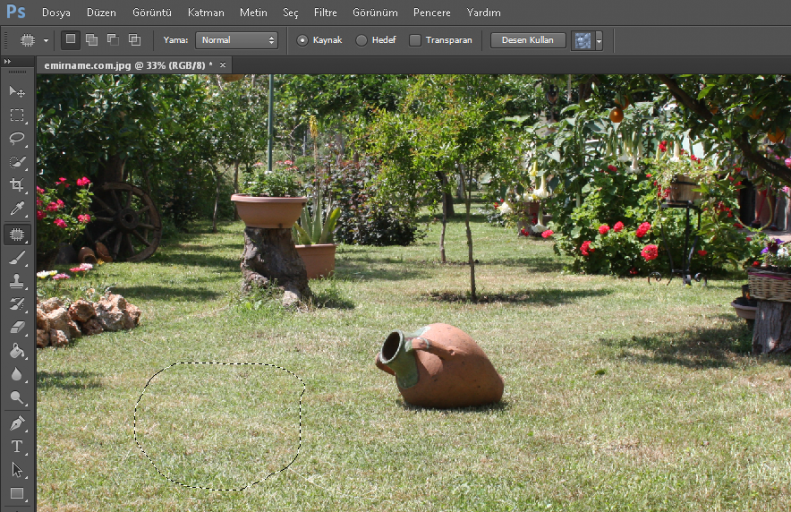Select the Blur tool
The image size is (791, 512).
click(17, 374)
